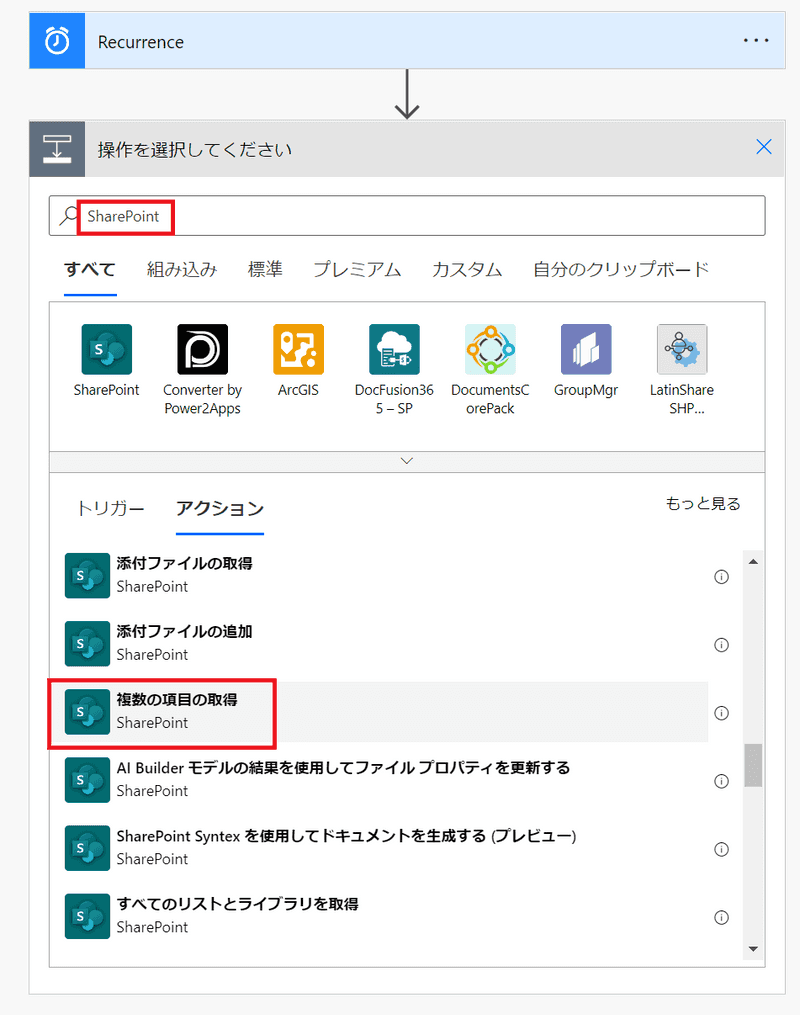Expand the connector list with chevron
The width and height of the screenshot is (800, 1015).
click(406, 461)
